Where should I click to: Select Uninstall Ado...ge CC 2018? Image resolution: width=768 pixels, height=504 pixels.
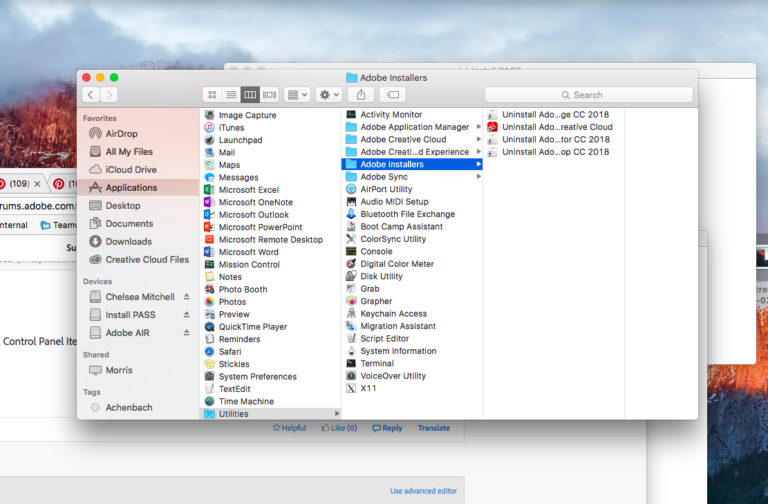coord(553,115)
